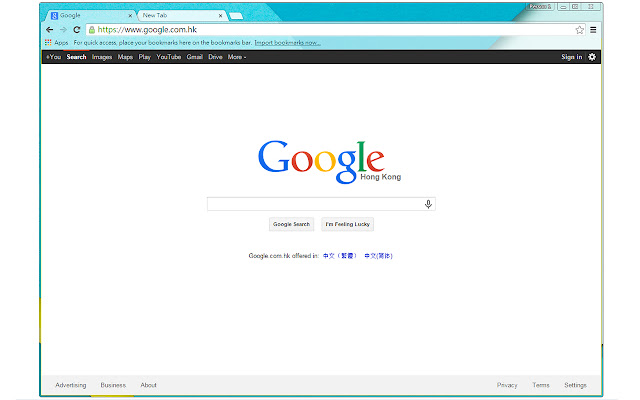Open Gmail from the Google bar

coord(195,57)
